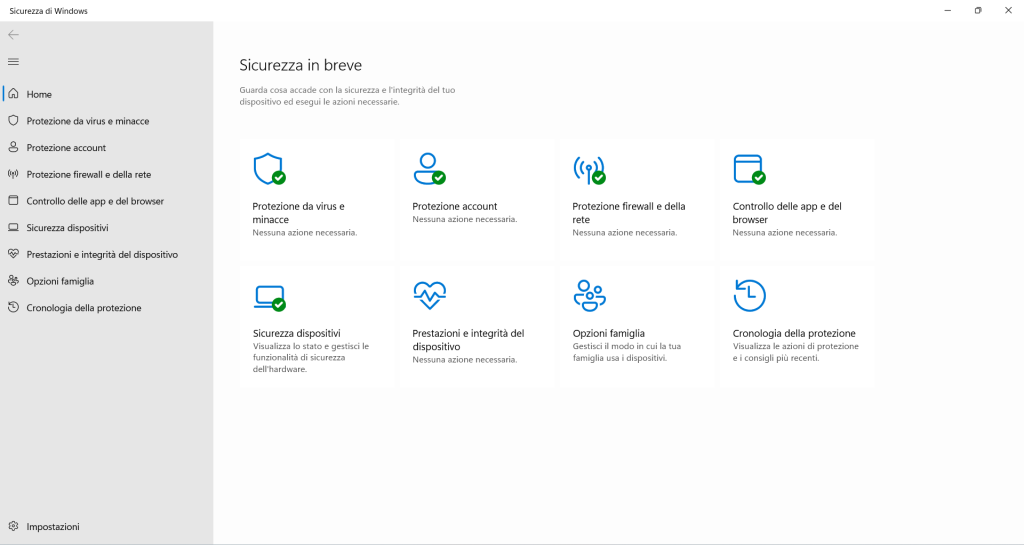This screenshot has width=1024, height=545.
Task: Open the Prestazioni e integrità del dispositivo card title
Action: click(468, 340)
